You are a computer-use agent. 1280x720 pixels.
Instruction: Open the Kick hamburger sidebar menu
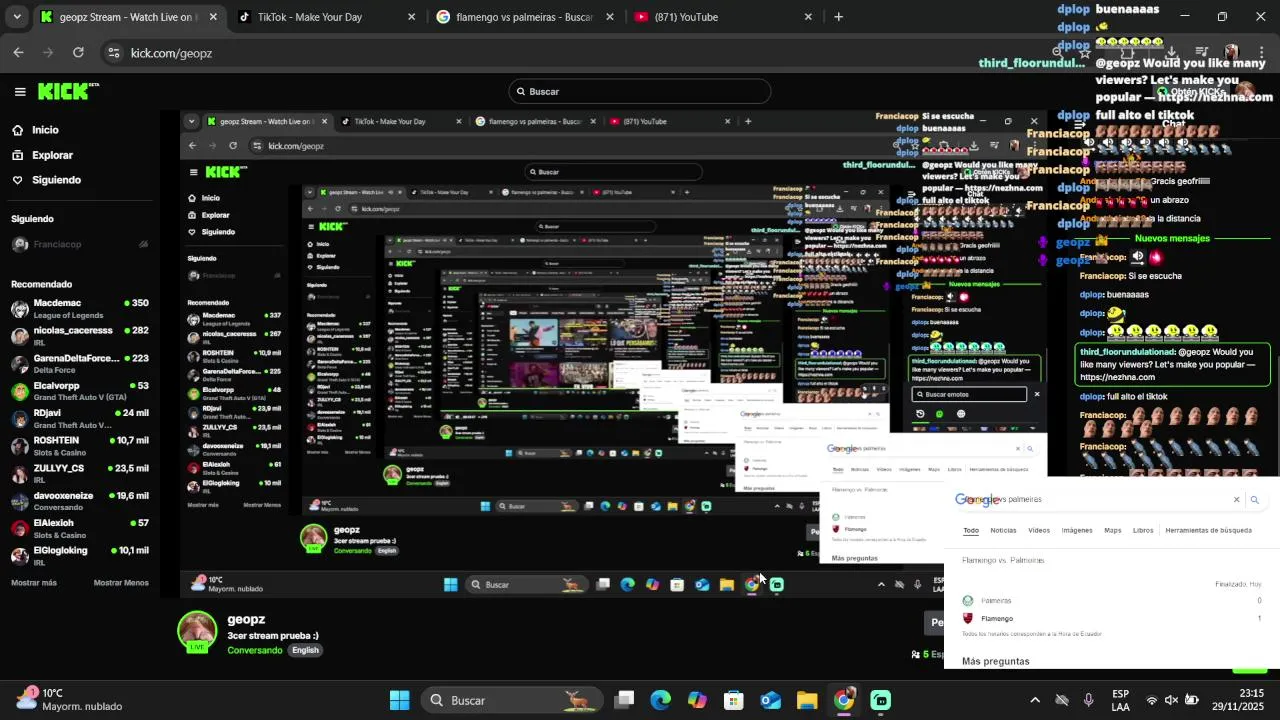pos(20,92)
